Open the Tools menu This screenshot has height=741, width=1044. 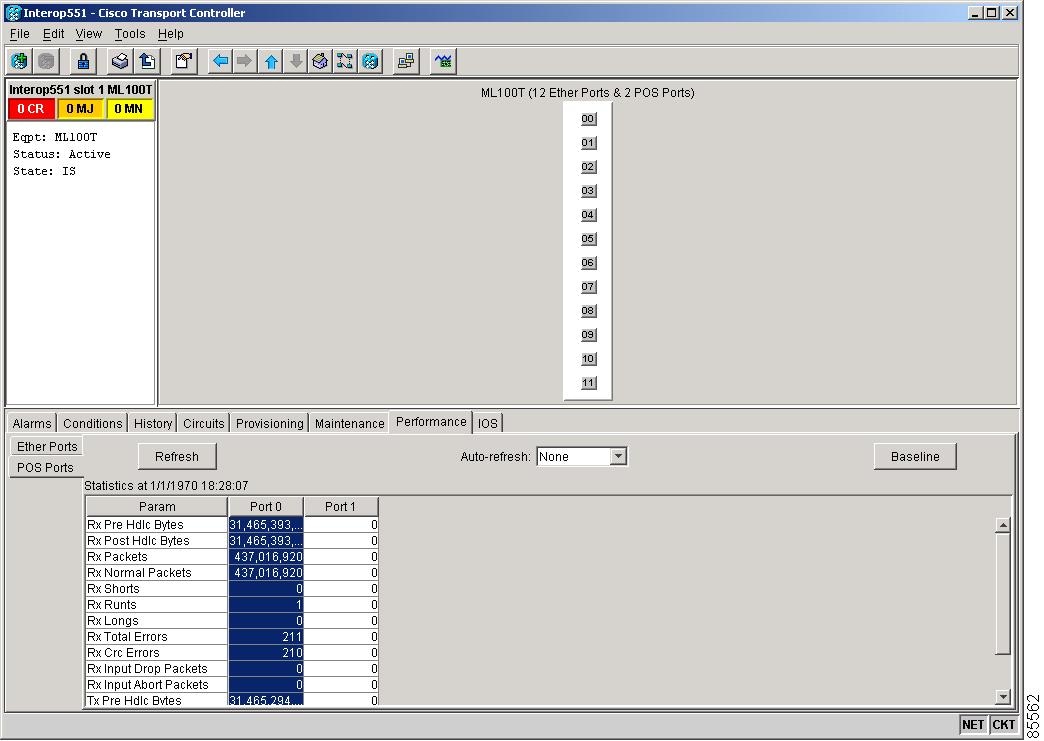point(130,33)
